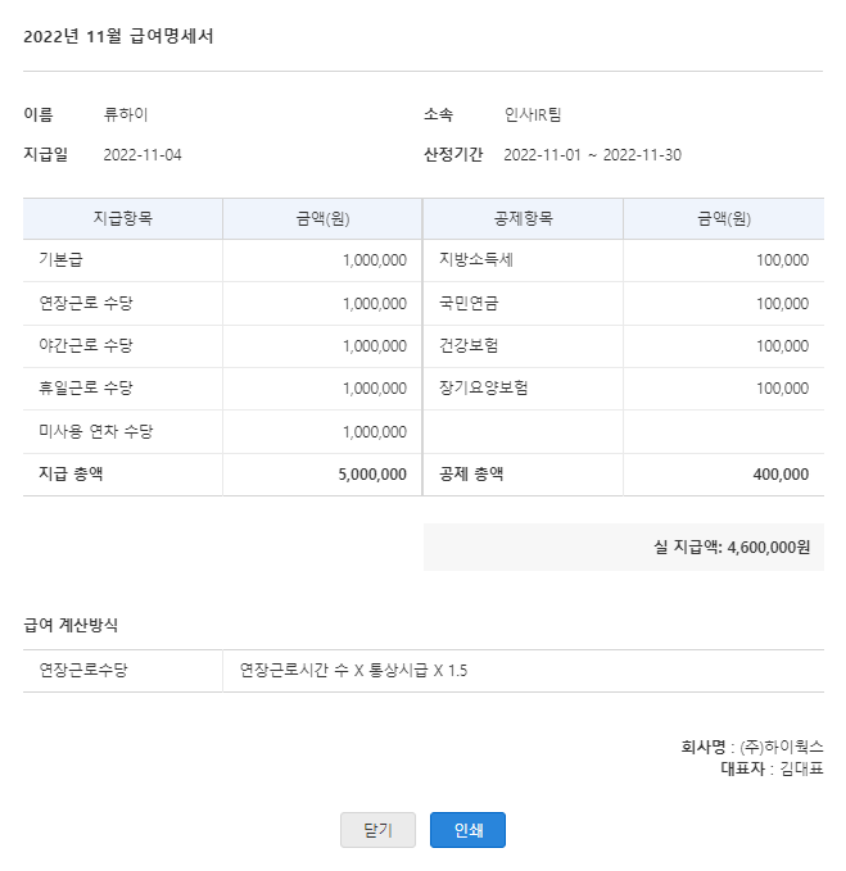Click the 2022년 11월 급여명세서 title

[x=118, y=37]
